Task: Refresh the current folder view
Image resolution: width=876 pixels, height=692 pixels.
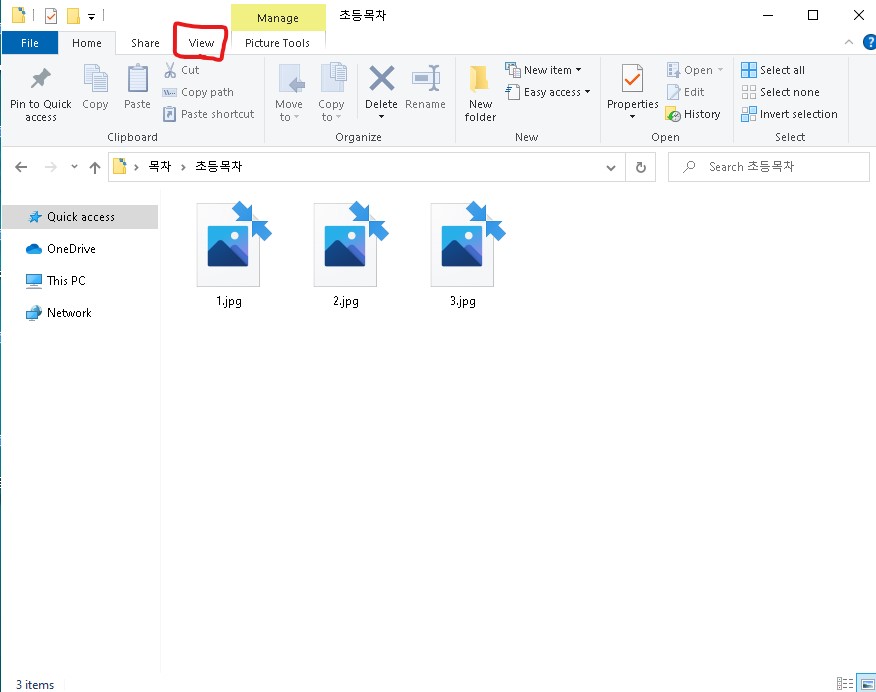Action: tap(641, 167)
